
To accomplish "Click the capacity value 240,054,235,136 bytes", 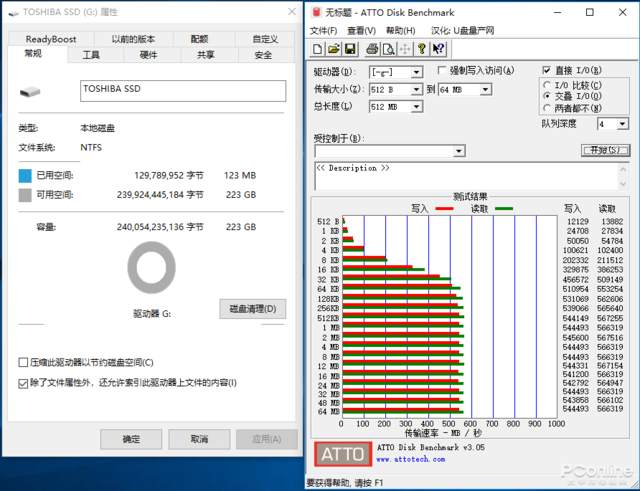I will pyautogui.click(x=160, y=227).
